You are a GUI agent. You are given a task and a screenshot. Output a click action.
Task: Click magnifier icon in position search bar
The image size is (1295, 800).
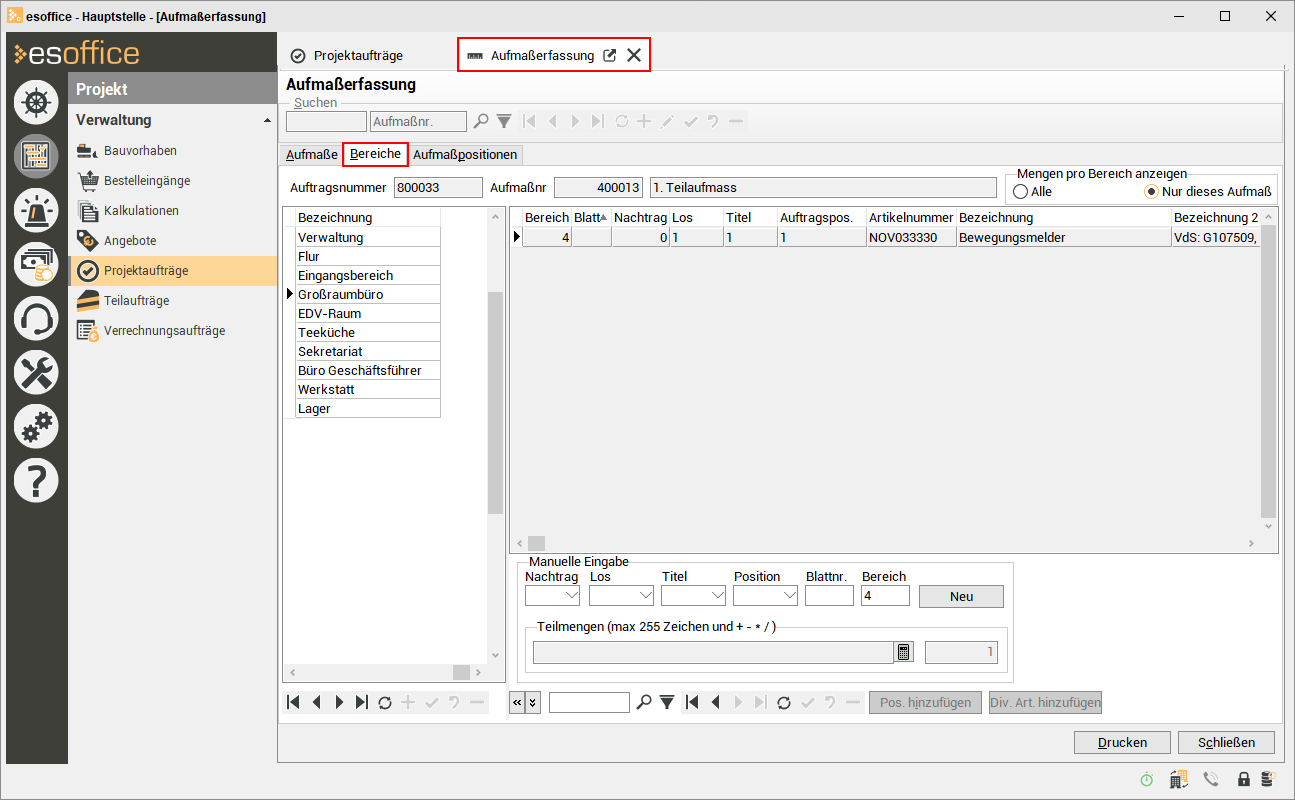[x=645, y=702]
